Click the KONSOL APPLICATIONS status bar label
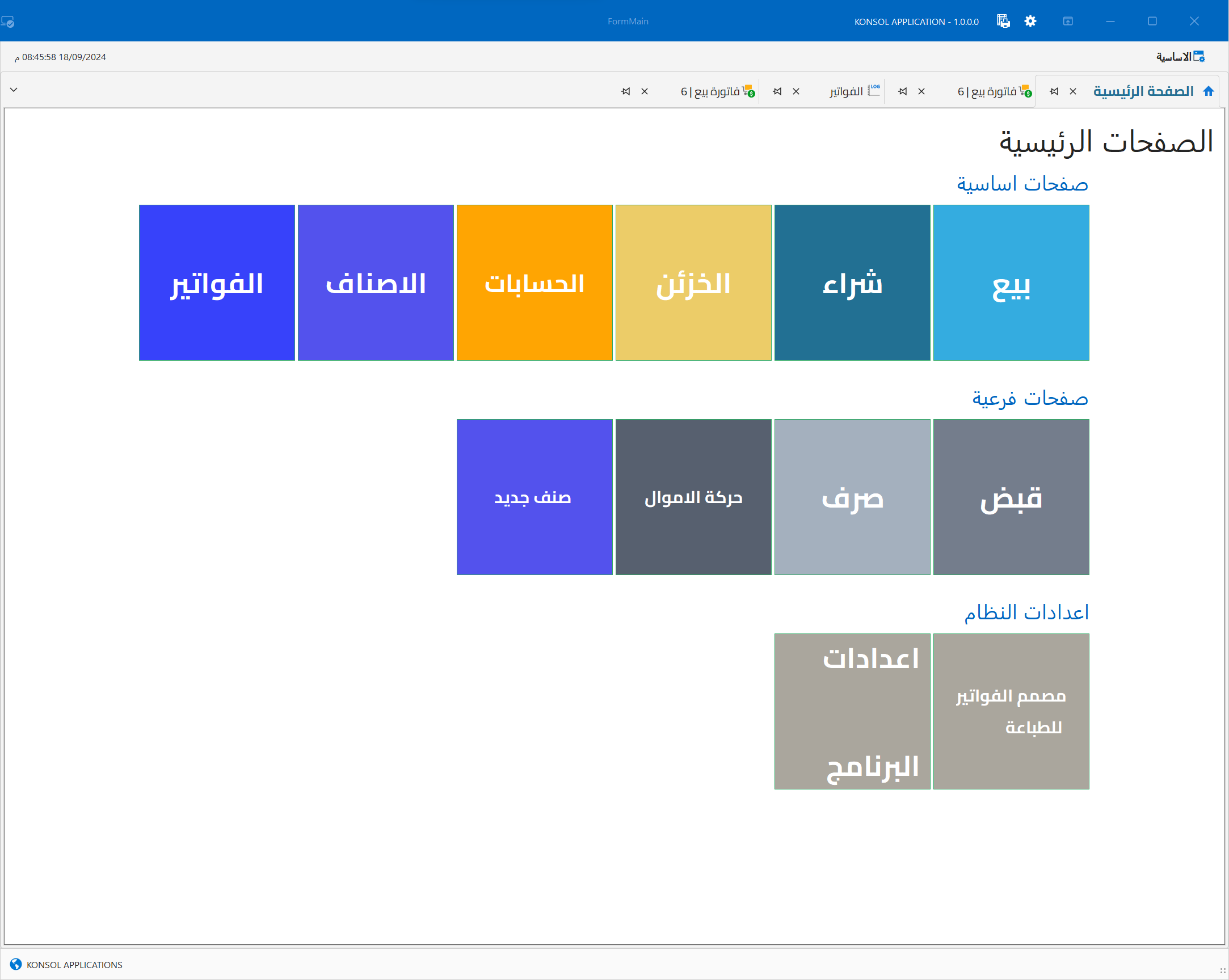The height and width of the screenshot is (980, 1229). coord(74,965)
